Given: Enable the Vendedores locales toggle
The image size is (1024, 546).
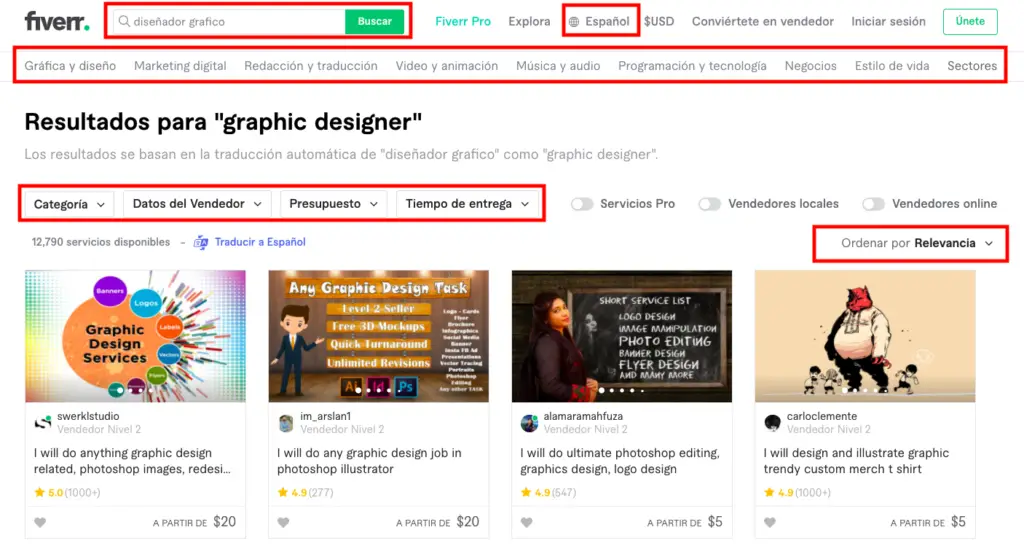Looking at the screenshot, I should coord(709,204).
